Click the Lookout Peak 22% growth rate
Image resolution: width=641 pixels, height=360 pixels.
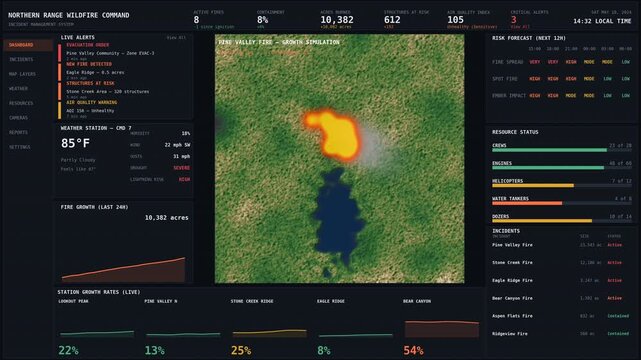pos(68,351)
